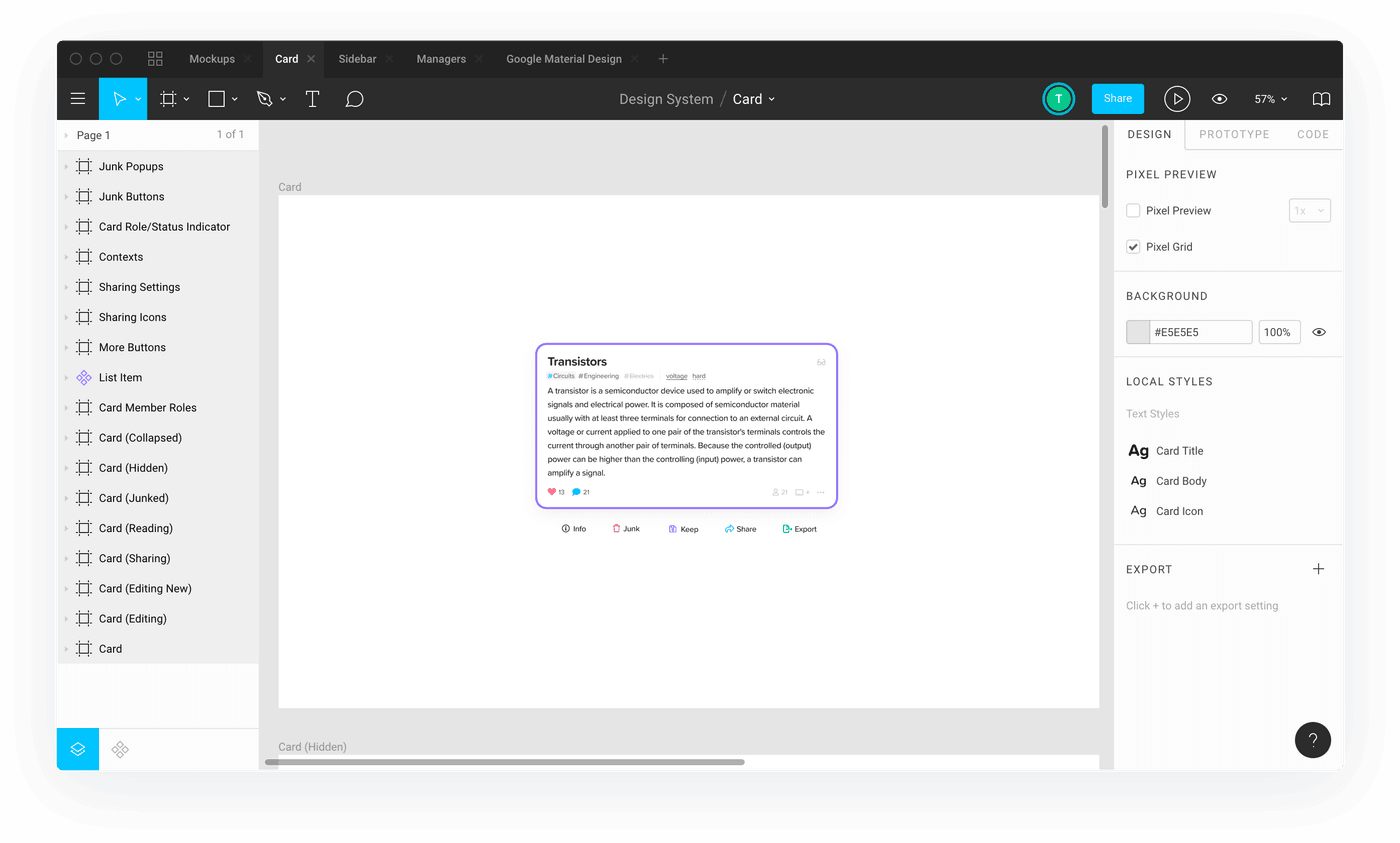Select the Text tool
This screenshot has width=1400, height=843.
point(310,98)
